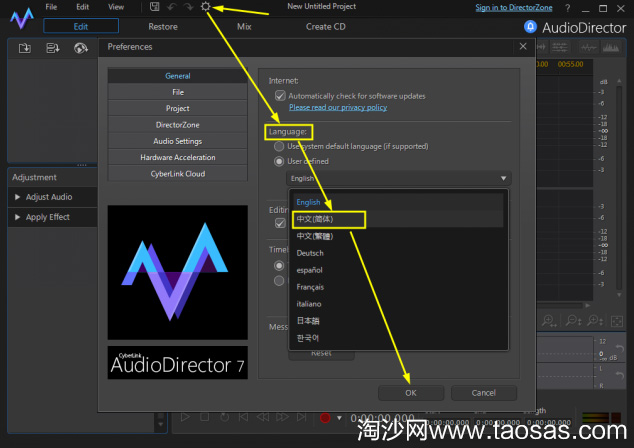Jump to start with the skip-back button
The height and width of the screenshot is (448, 634).
243,417
